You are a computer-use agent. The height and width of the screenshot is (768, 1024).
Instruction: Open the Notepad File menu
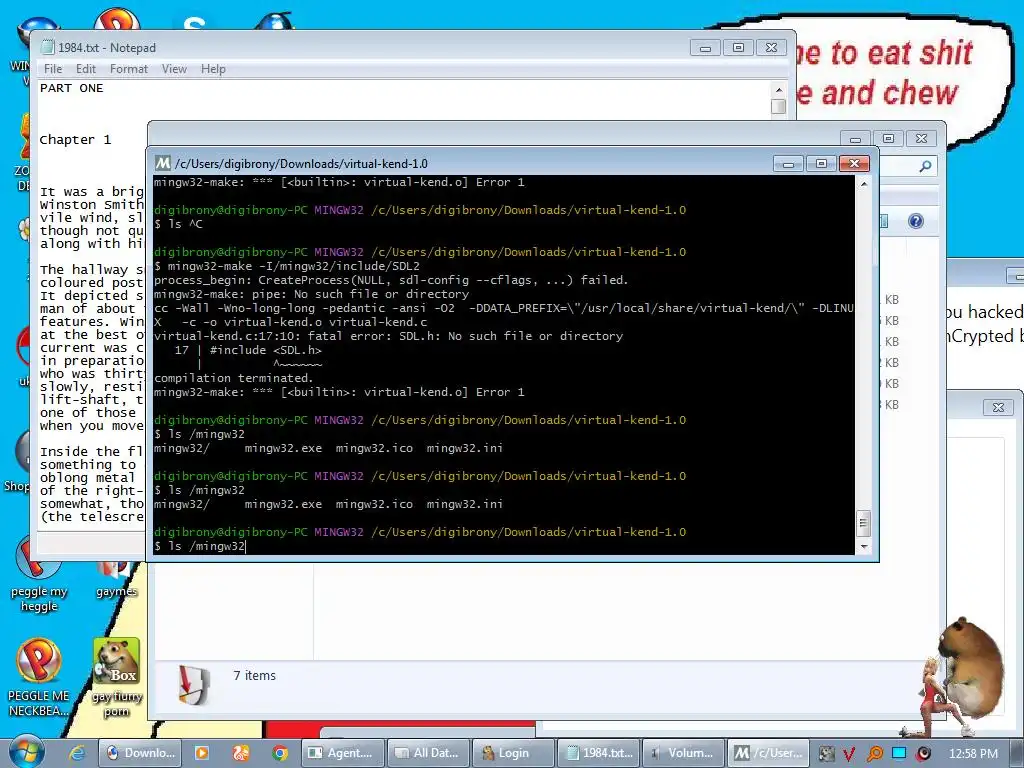(53, 69)
